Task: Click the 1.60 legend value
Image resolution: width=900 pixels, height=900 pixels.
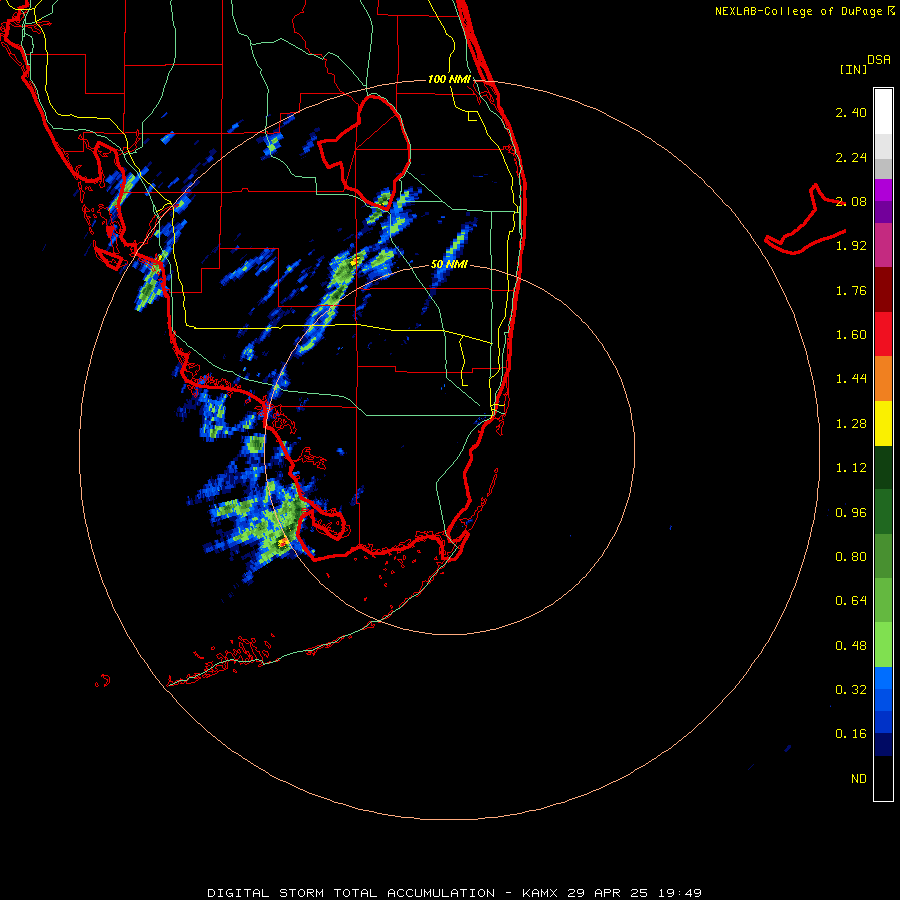Action: pyautogui.click(x=851, y=335)
